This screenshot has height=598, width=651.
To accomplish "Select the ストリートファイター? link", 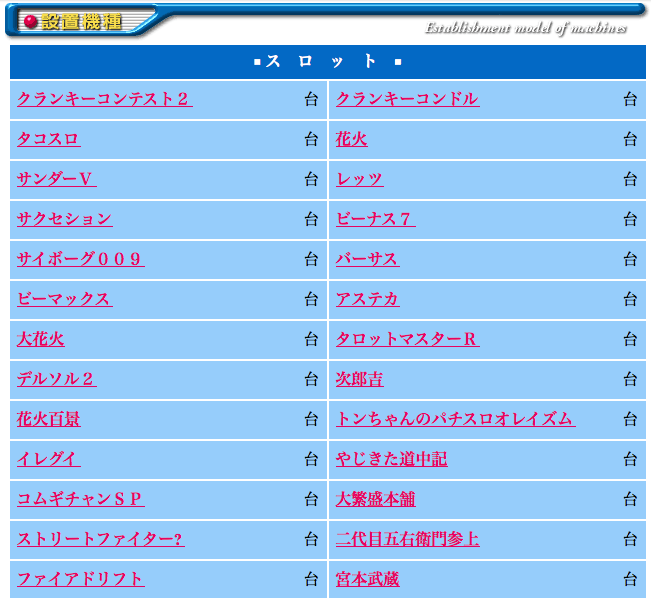I will (x=101, y=539).
